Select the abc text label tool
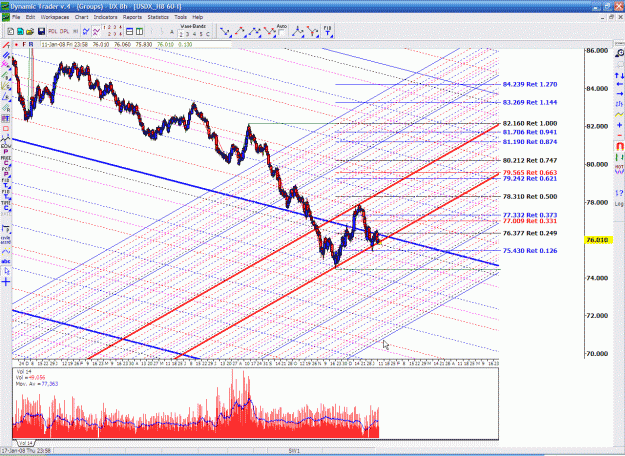The height and width of the screenshot is (456, 625). [x=6, y=261]
